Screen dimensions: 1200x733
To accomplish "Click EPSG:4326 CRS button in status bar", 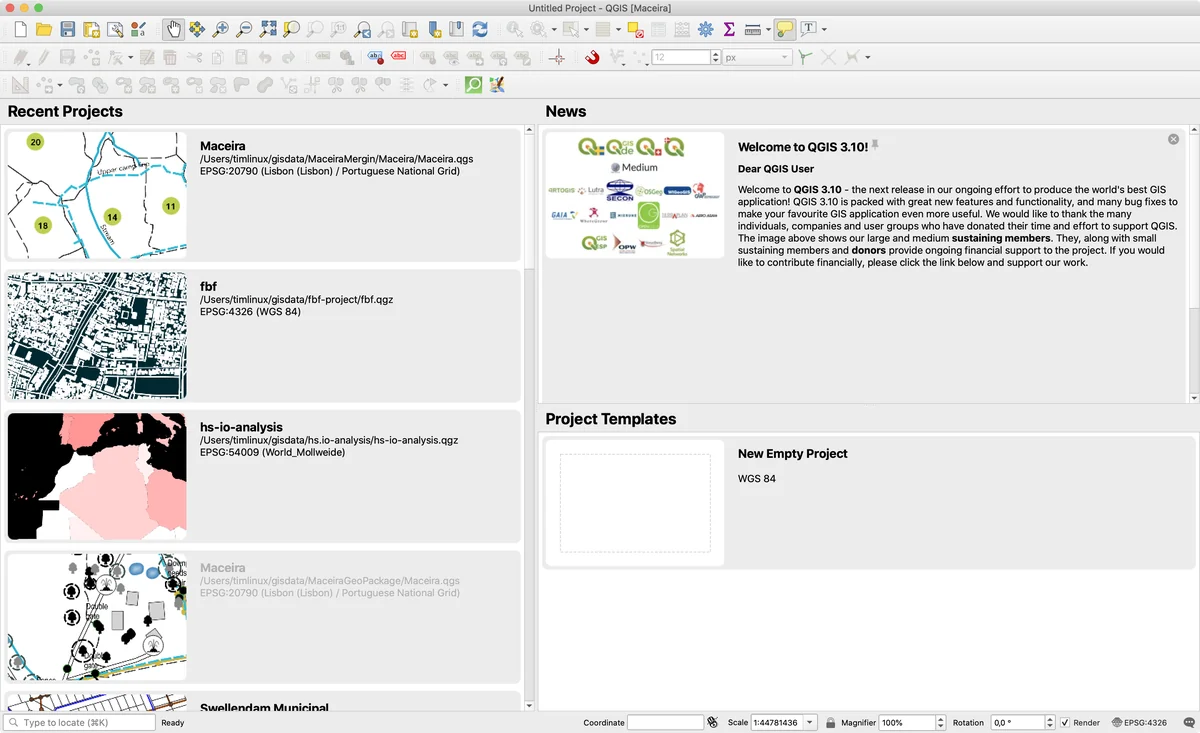I will (1138, 722).
